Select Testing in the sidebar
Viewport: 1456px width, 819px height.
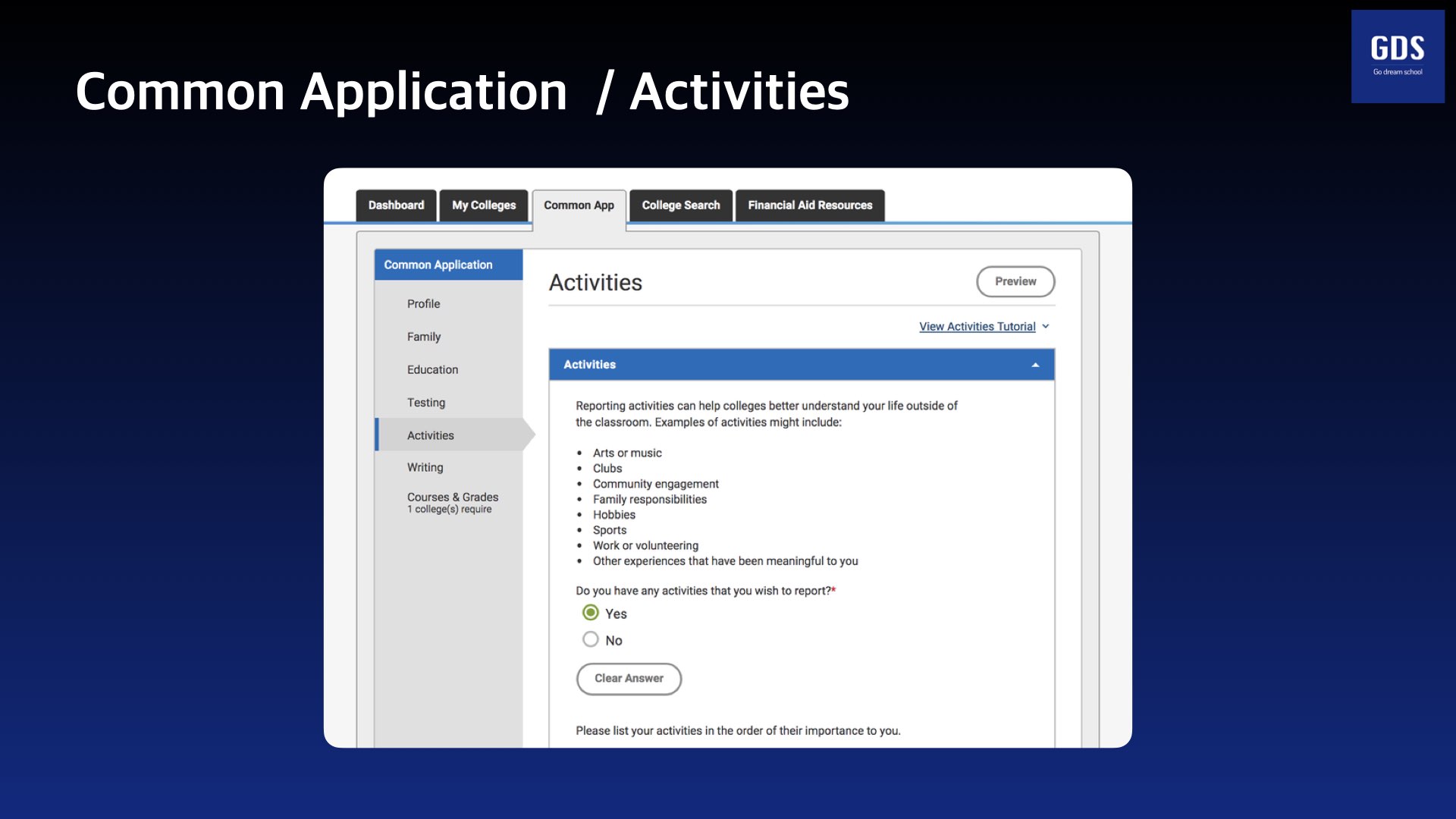click(x=425, y=403)
